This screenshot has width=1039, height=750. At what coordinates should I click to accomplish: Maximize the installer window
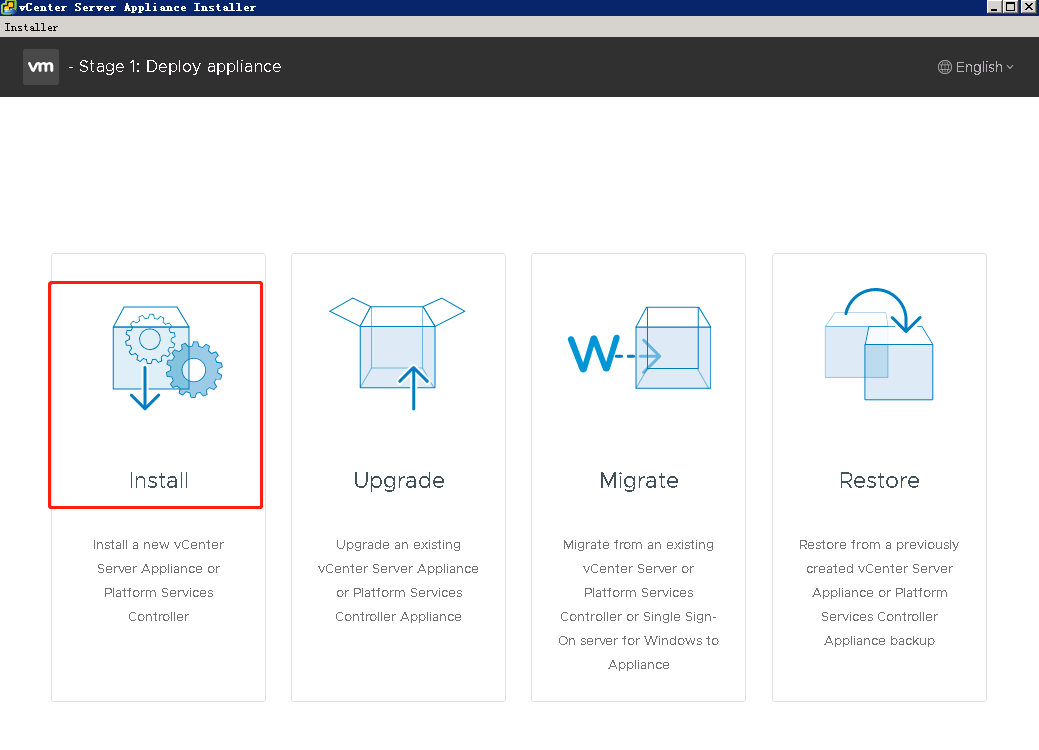pos(1011,7)
